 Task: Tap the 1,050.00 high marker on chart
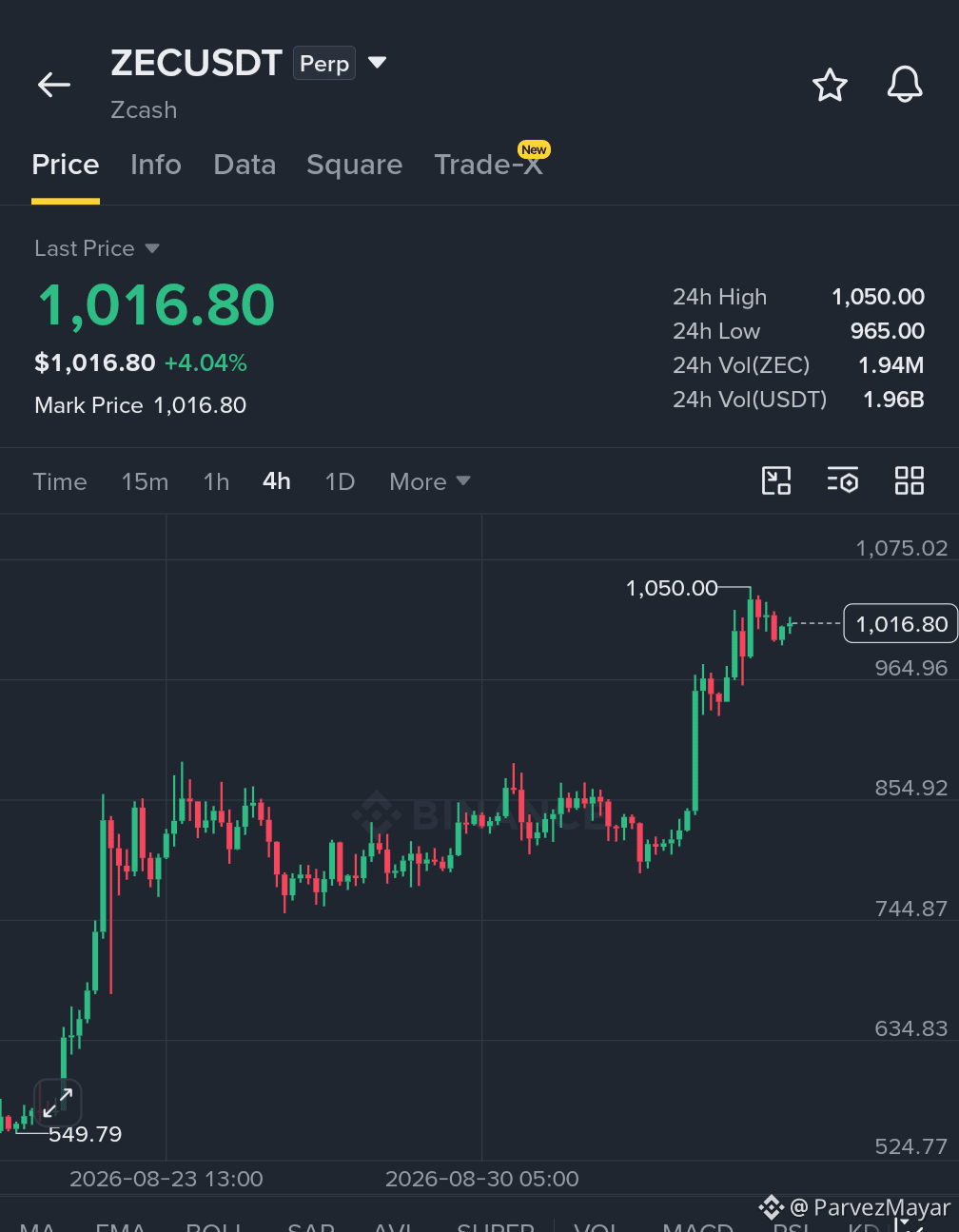pos(672,588)
